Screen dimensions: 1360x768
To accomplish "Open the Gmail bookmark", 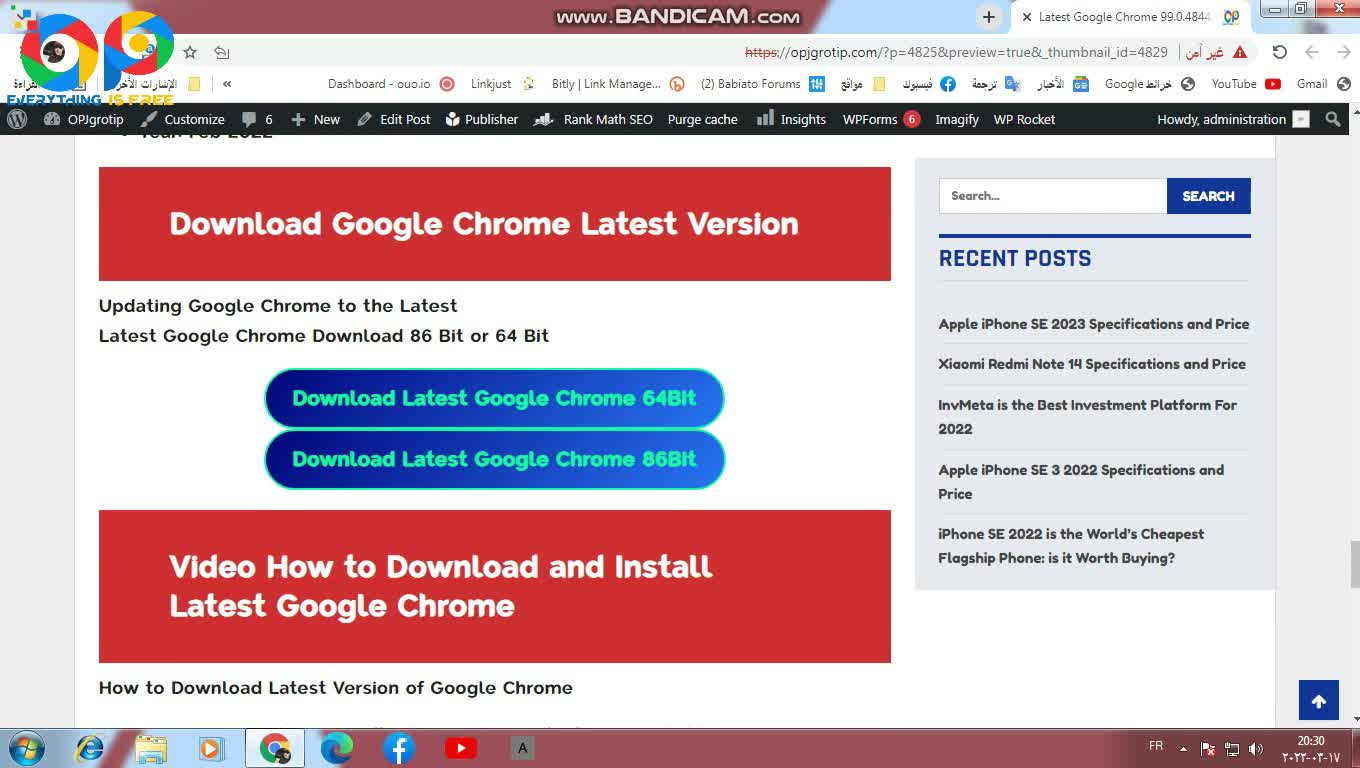I will pyautogui.click(x=1323, y=84).
